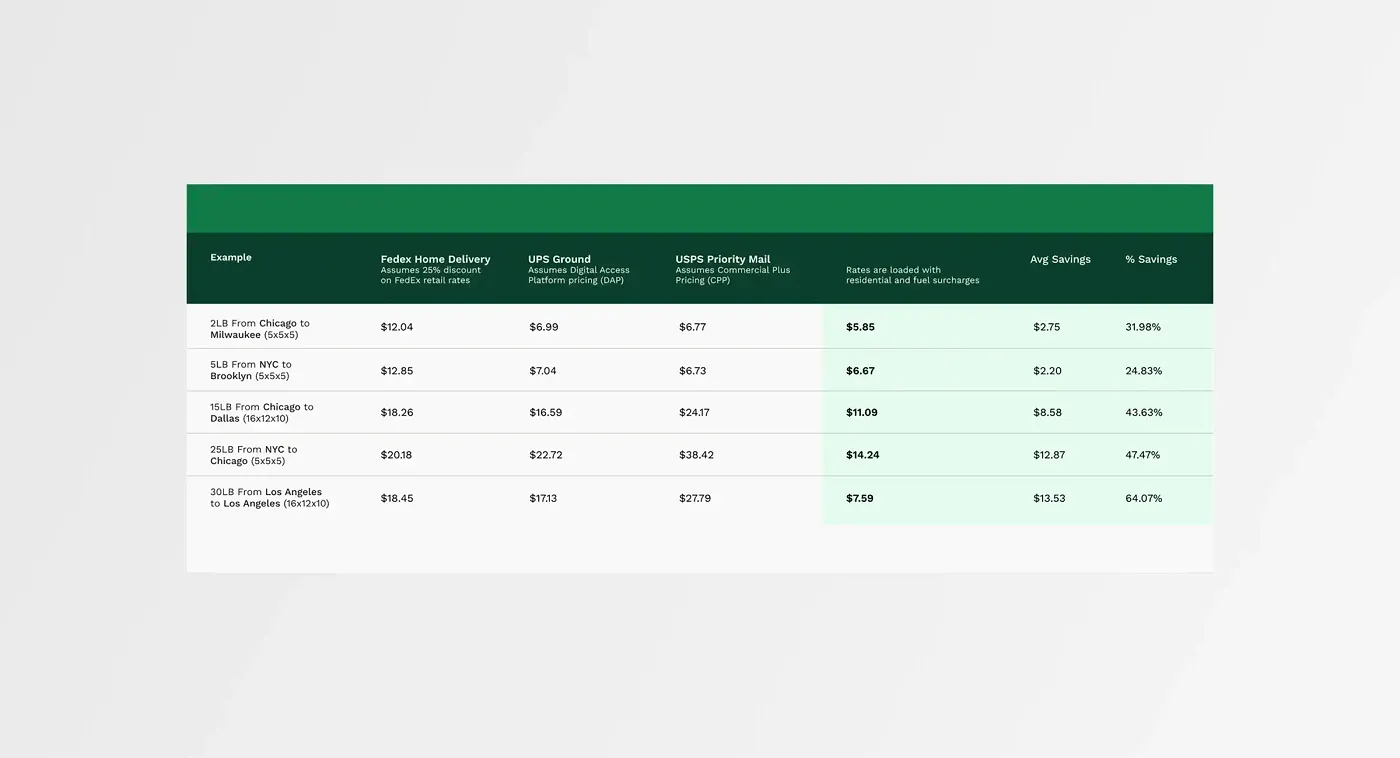Select the highlighted rate "$14.24"
Viewport: 1400px width, 758px height.
(863, 455)
